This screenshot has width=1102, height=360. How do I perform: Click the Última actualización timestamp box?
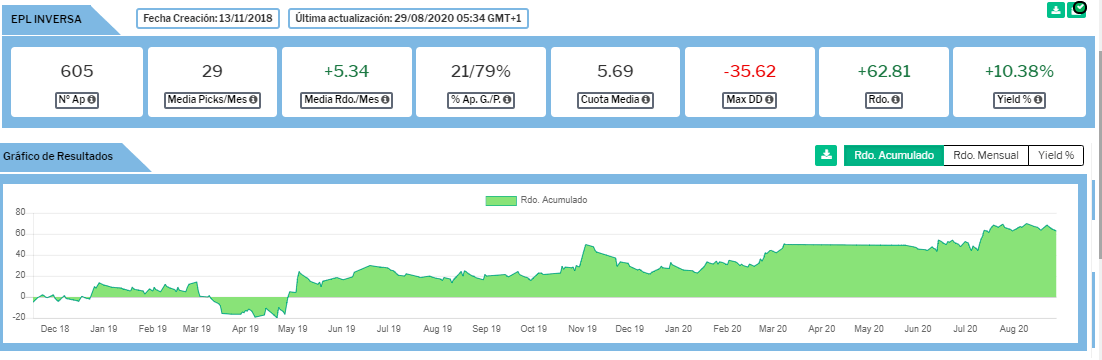[408, 18]
